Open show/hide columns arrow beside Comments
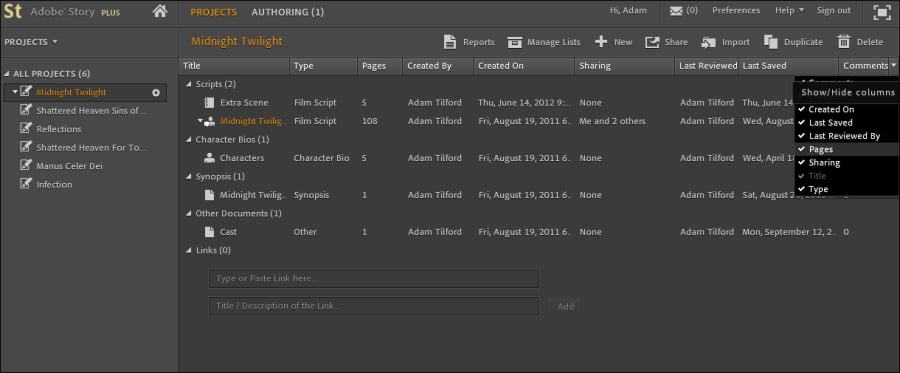Screen dimensions: 900x373 [894, 65]
